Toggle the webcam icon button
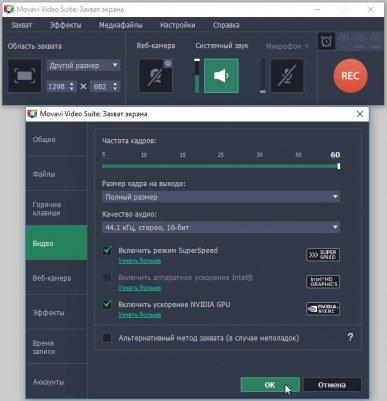Screen dimensions: 387x401 pyautogui.click(x=155, y=76)
